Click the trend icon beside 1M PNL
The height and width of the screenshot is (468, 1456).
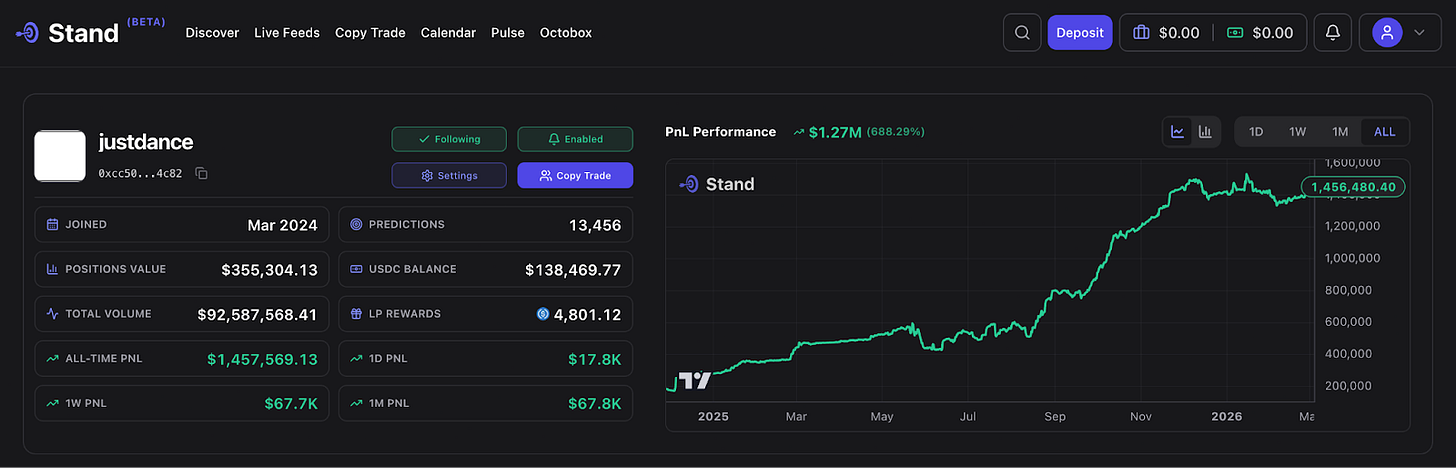[x=356, y=403]
